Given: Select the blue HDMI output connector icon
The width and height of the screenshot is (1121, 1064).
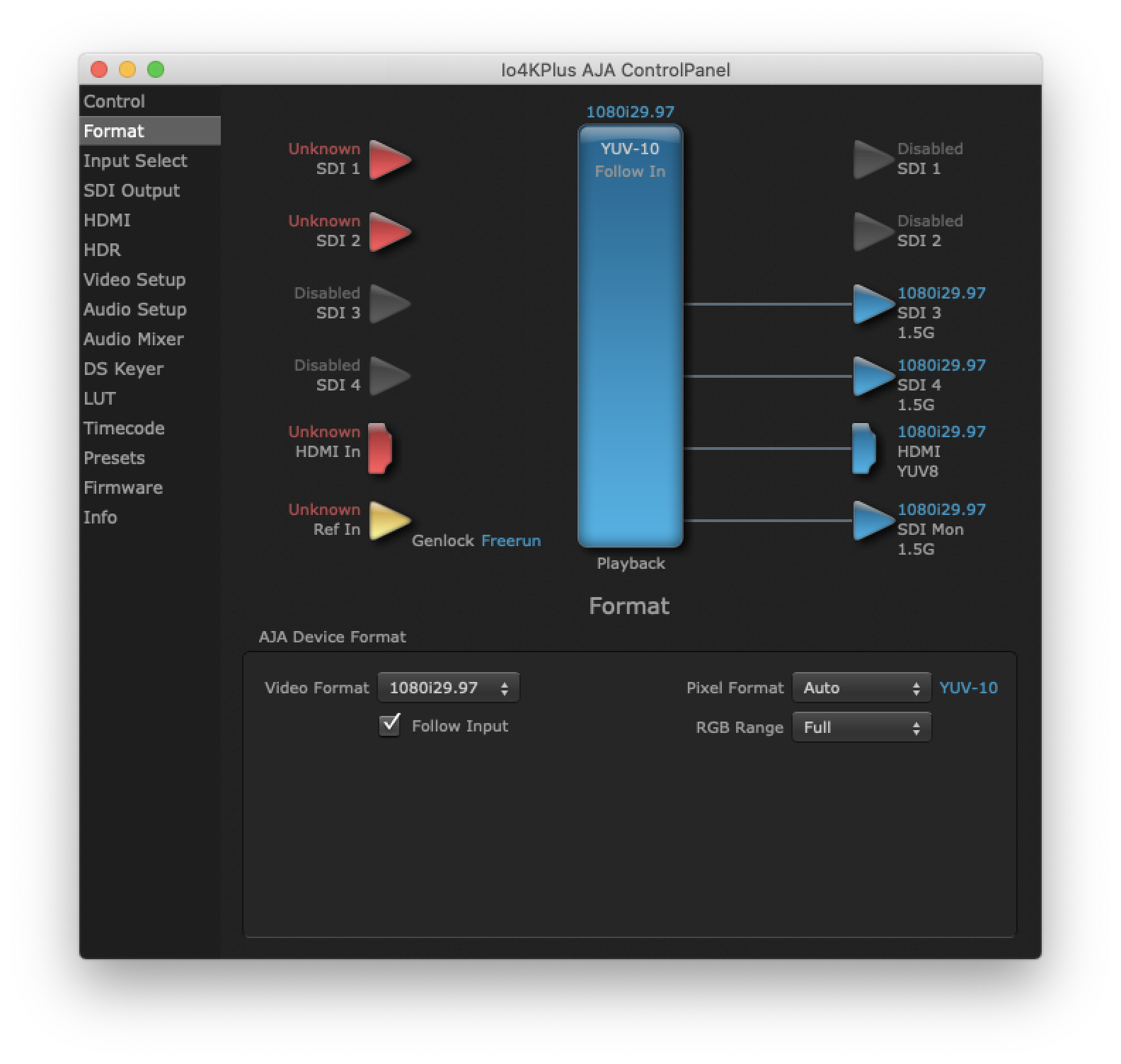Looking at the screenshot, I should coord(863,449).
